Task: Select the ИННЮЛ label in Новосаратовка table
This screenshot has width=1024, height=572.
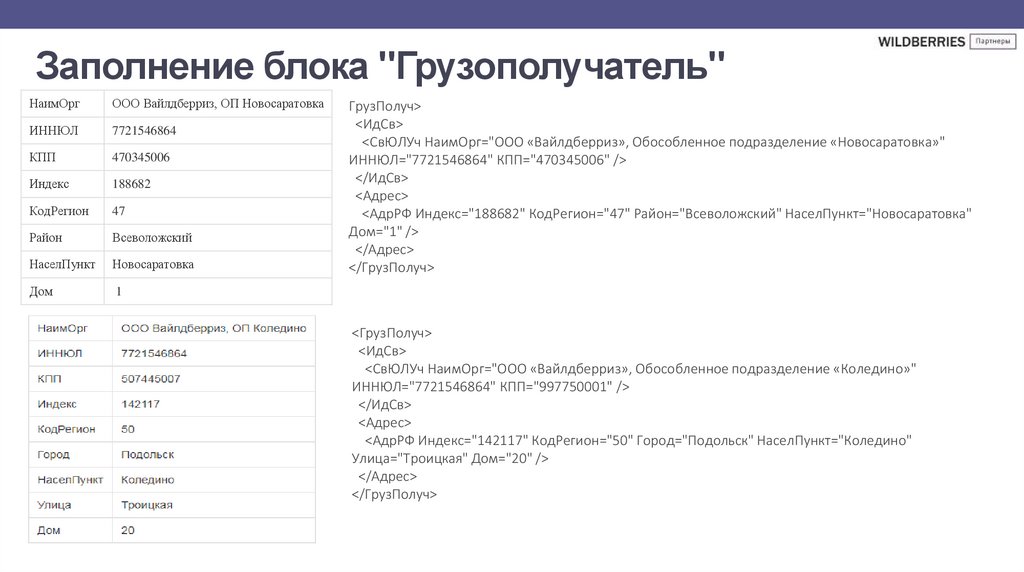Action: click(54, 131)
